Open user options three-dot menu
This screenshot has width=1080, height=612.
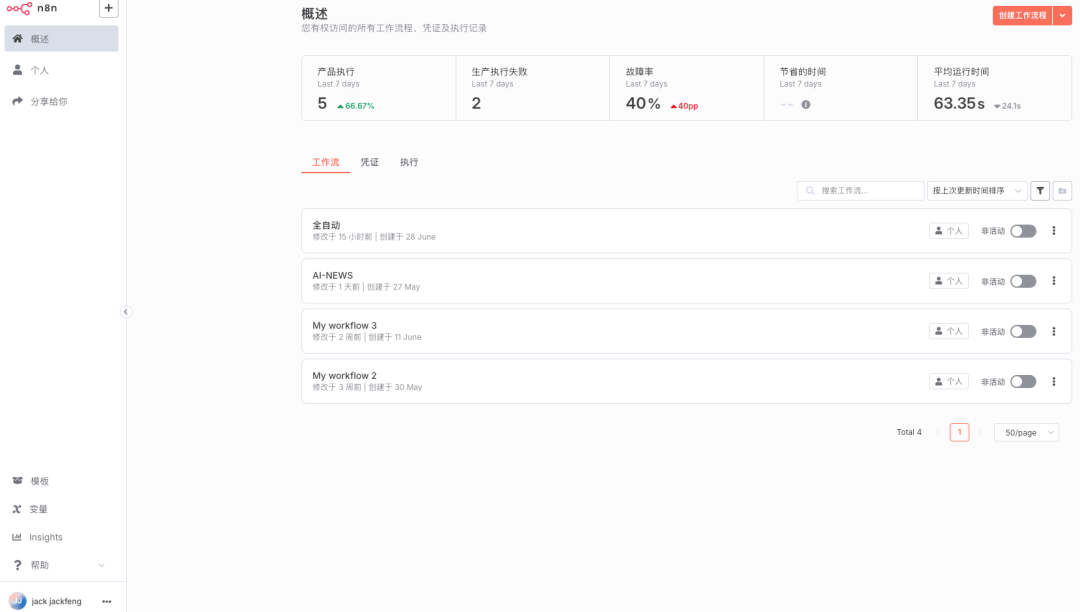pos(107,601)
